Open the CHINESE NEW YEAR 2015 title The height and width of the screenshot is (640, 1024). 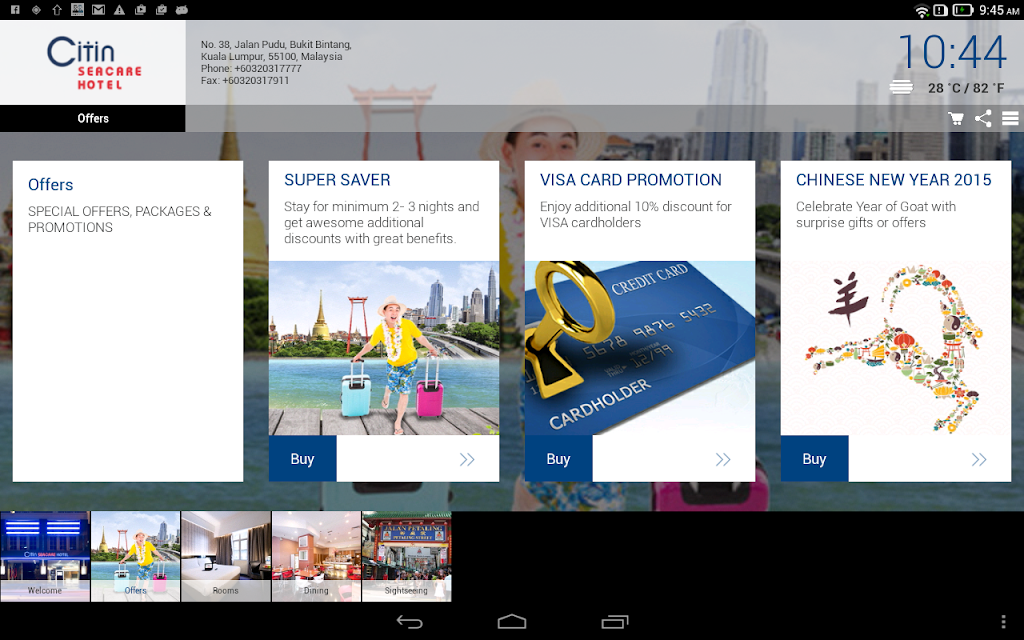click(x=893, y=180)
